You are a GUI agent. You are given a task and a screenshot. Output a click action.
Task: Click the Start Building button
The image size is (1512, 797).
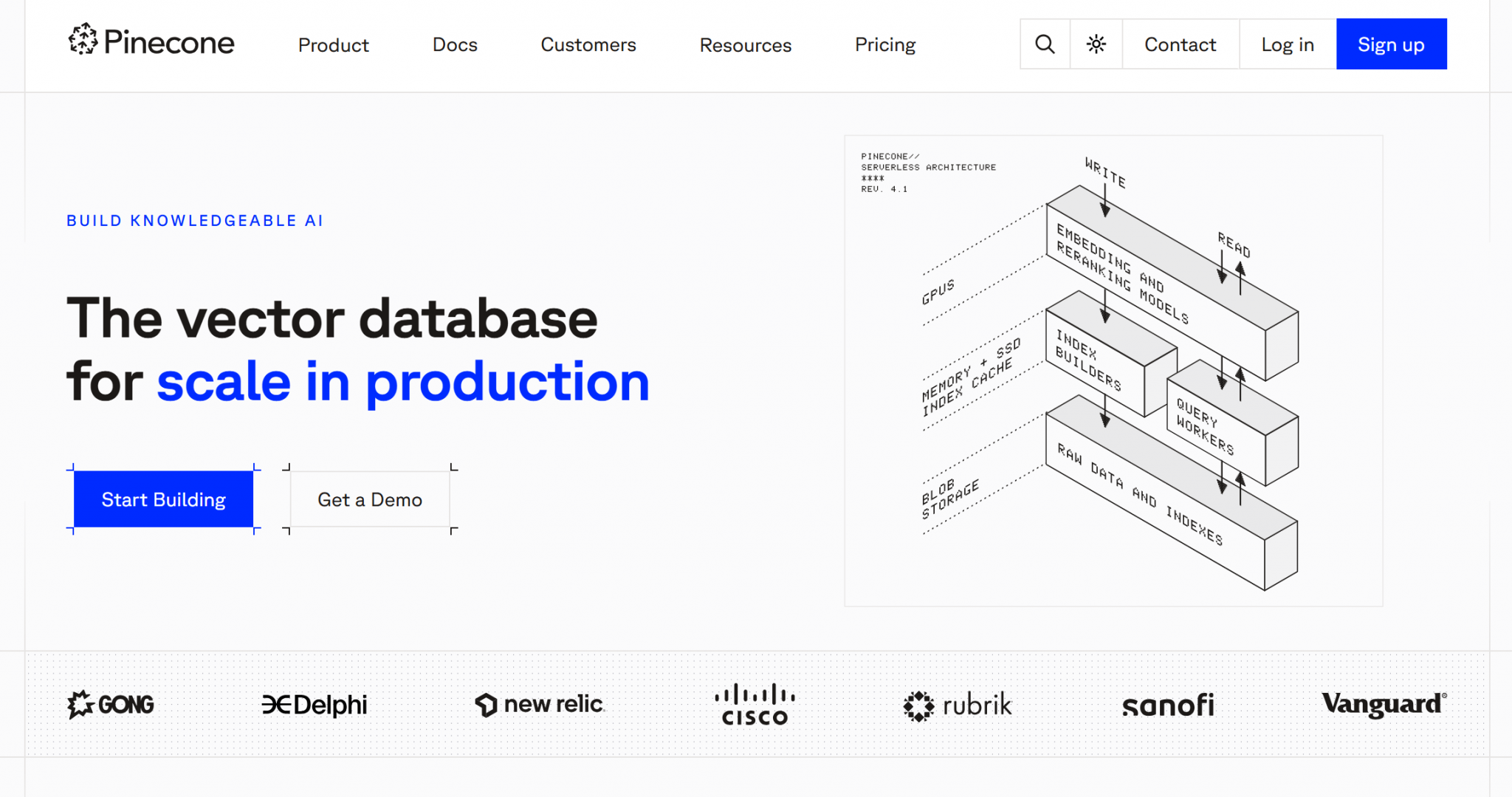pyautogui.click(x=163, y=499)
